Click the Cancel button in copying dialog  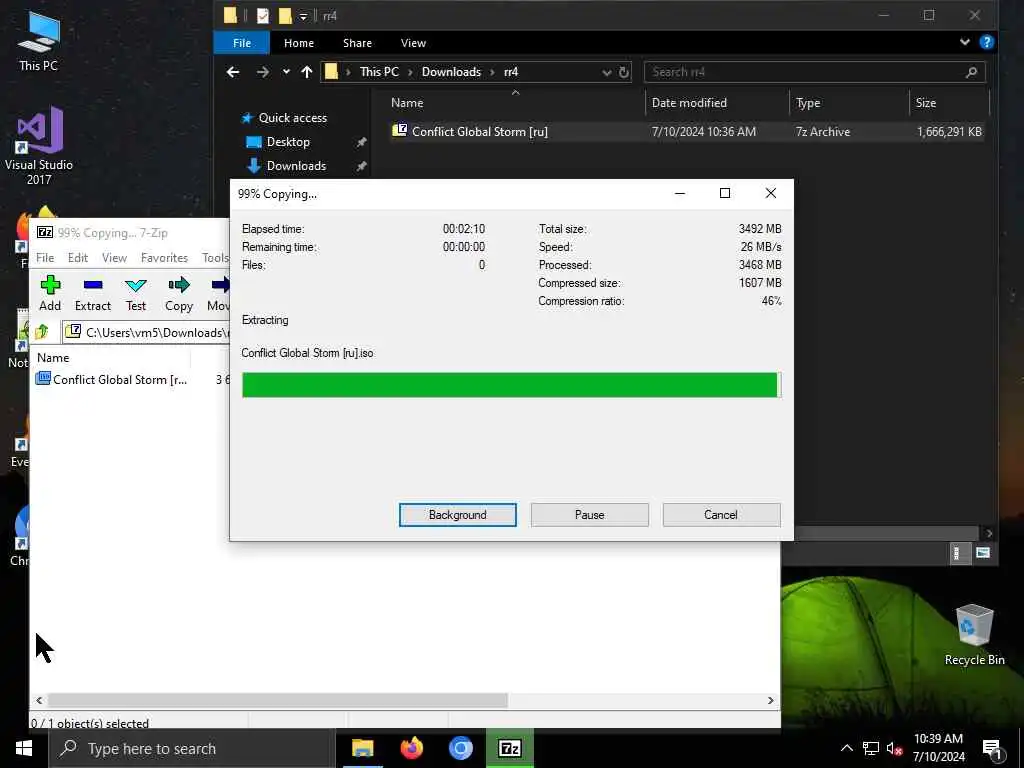(721, 515)
